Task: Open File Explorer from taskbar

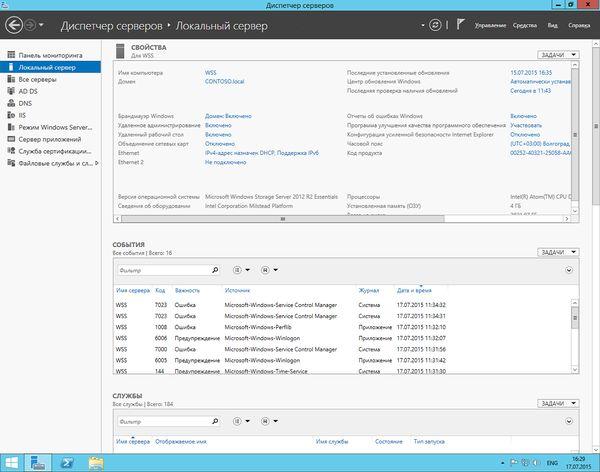Action: pyautogui.click(x=96, y=463)
